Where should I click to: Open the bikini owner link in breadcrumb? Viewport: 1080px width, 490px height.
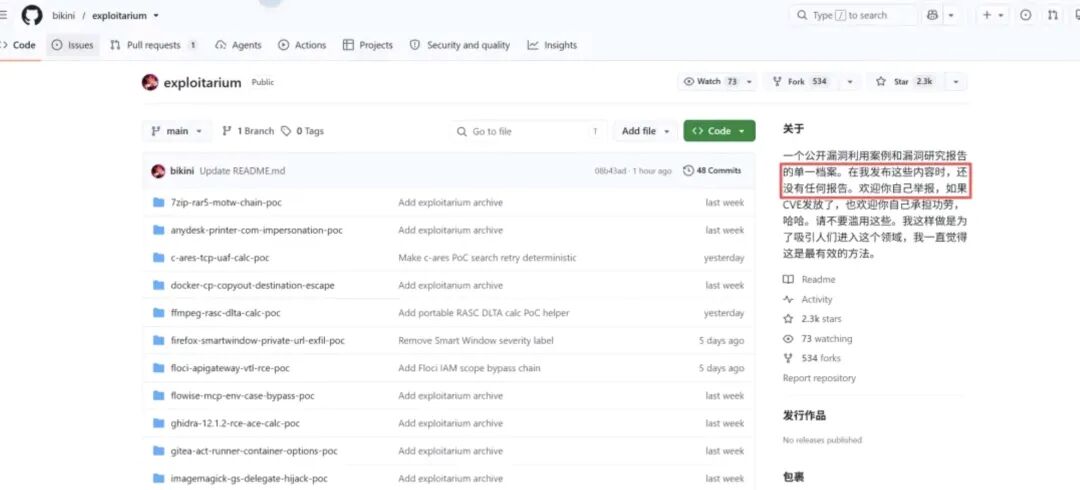[63, 15]
